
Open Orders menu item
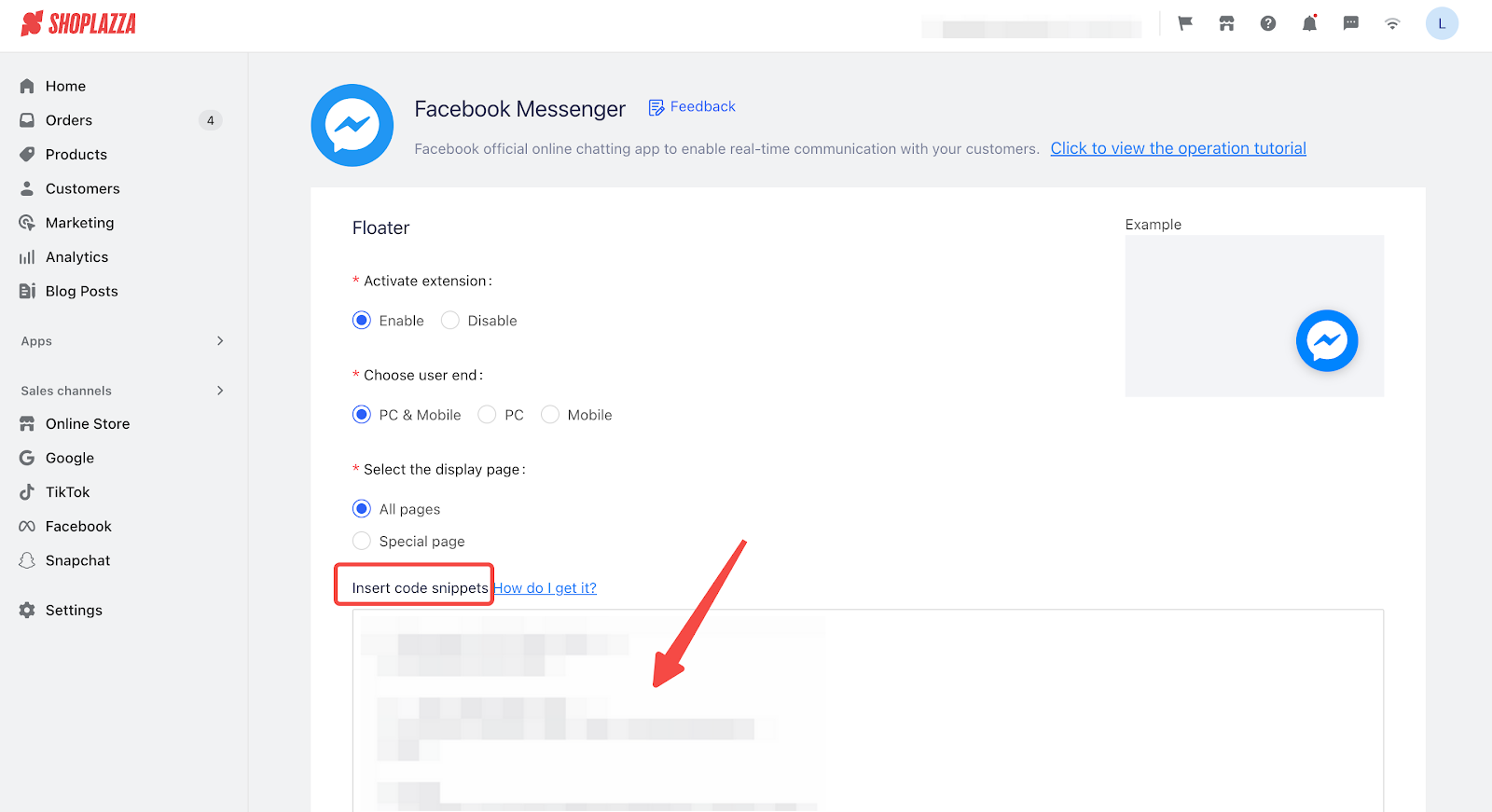(69, 120)
